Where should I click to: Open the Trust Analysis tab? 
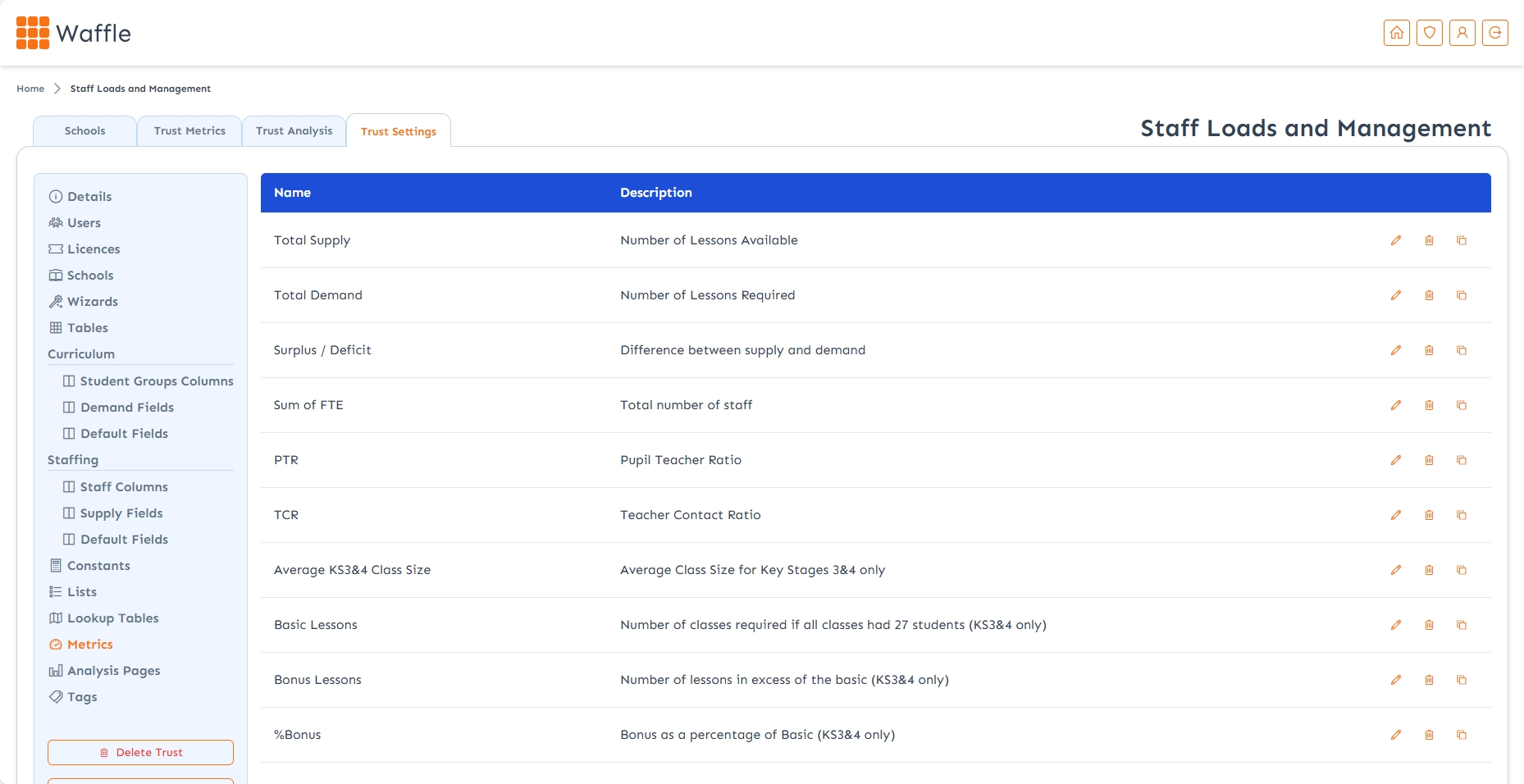(294, 131)
